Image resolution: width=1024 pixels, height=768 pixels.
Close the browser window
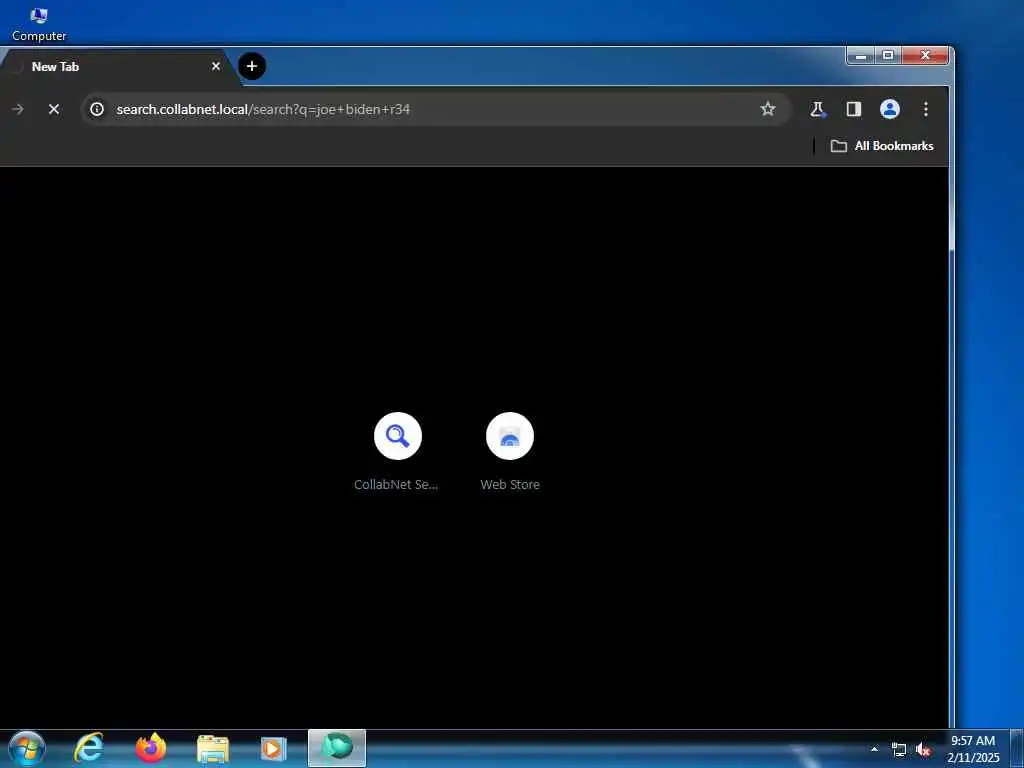(x=925, y=56)
